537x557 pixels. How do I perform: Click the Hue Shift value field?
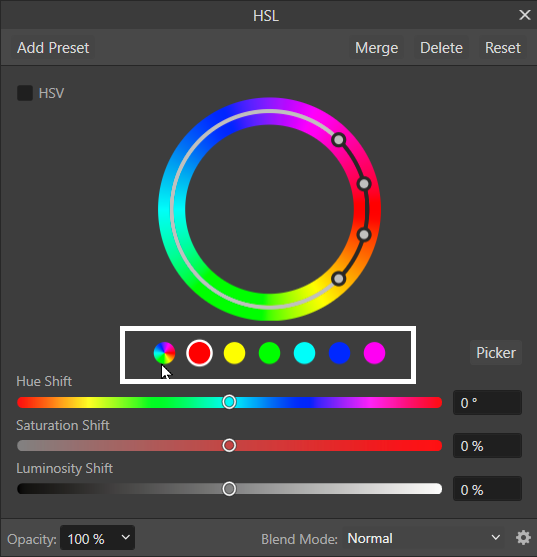[x=487, y=403]
